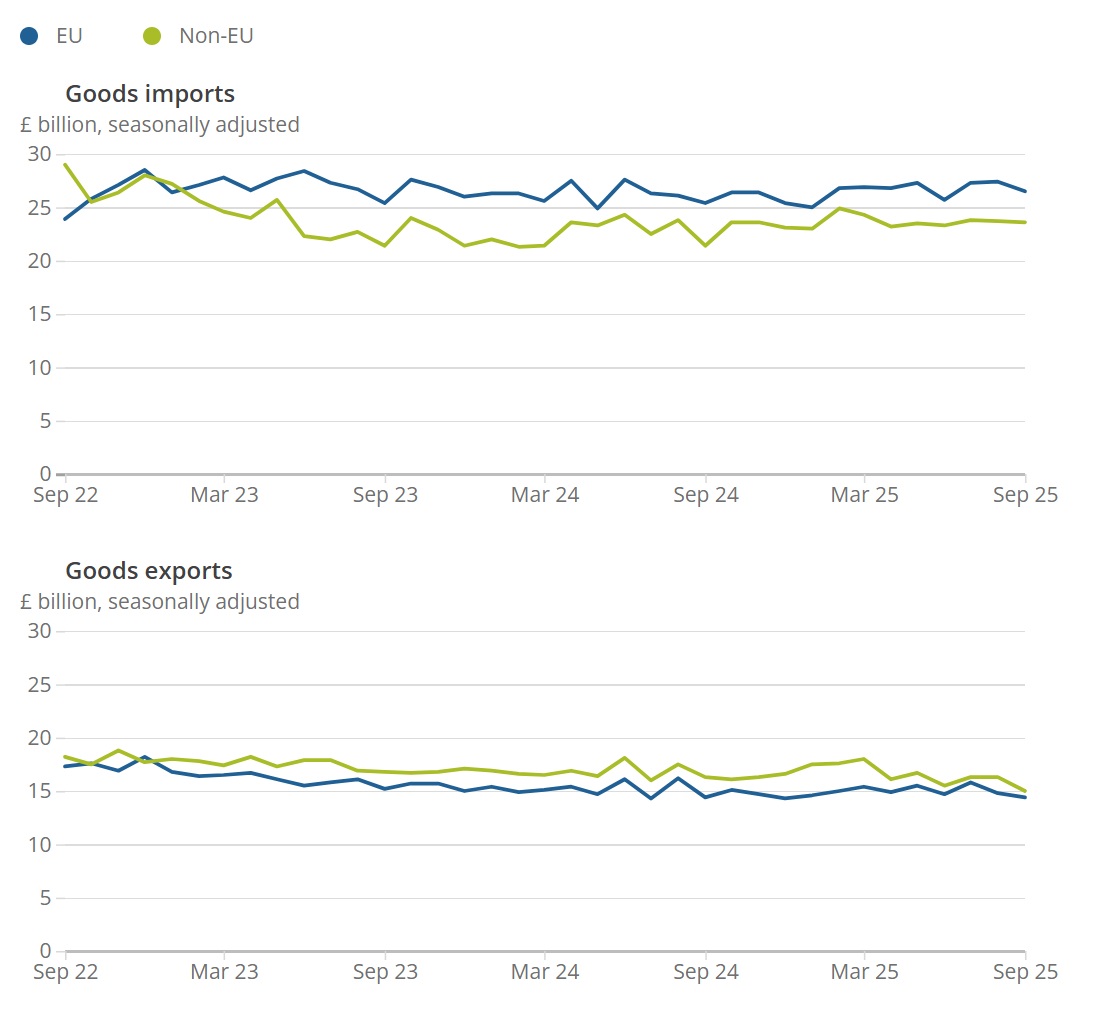Screen dimensions: 1108x1011
Task: Click the 30 gridline label on imports chart
Action: 39,154
